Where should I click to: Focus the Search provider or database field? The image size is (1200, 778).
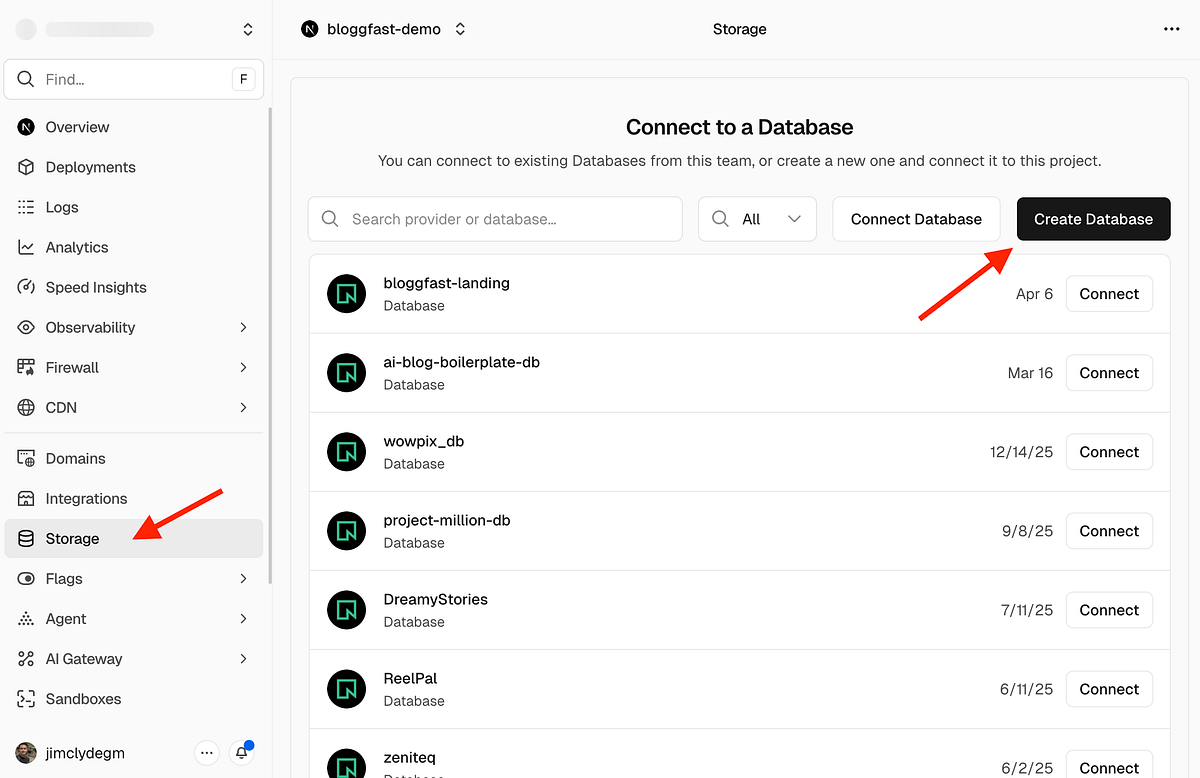495,219
